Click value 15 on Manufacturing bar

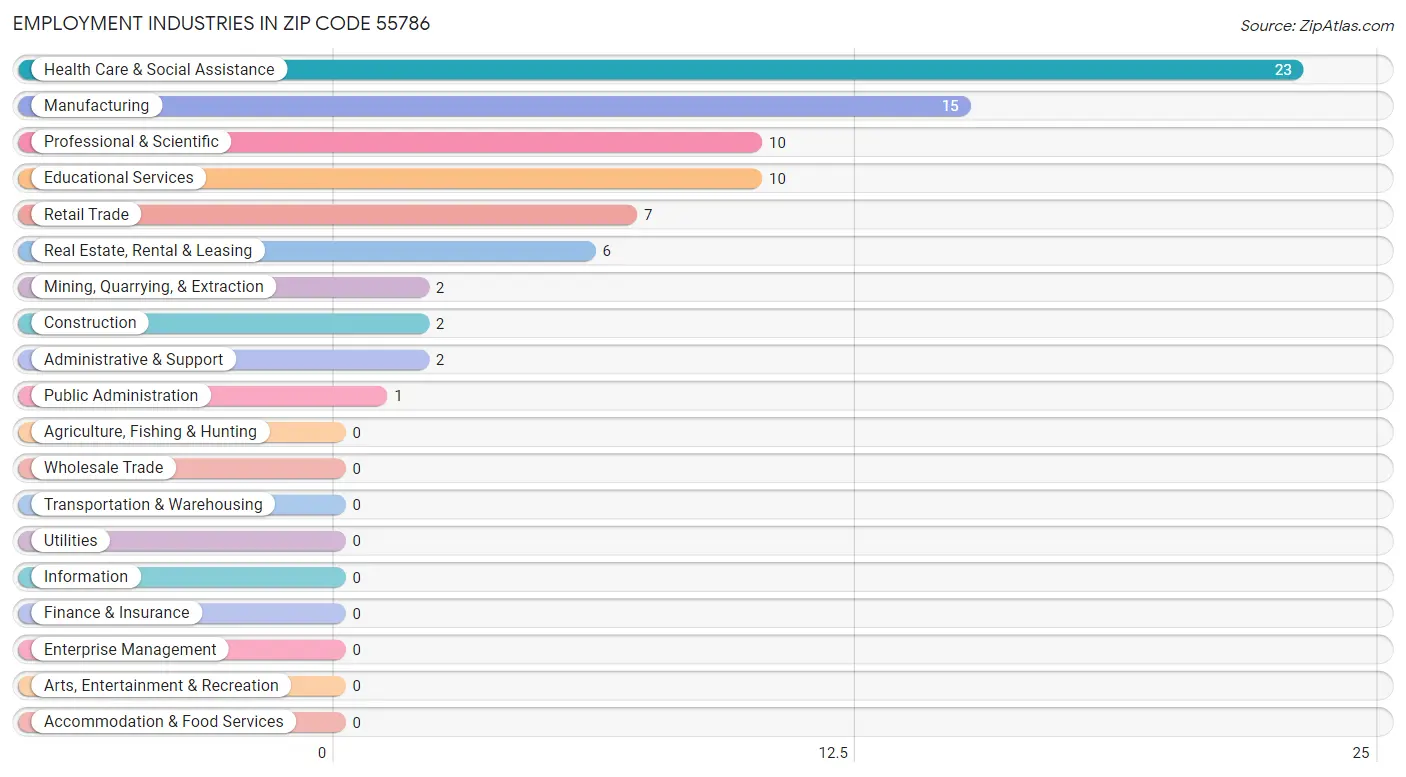click(950, 106)
